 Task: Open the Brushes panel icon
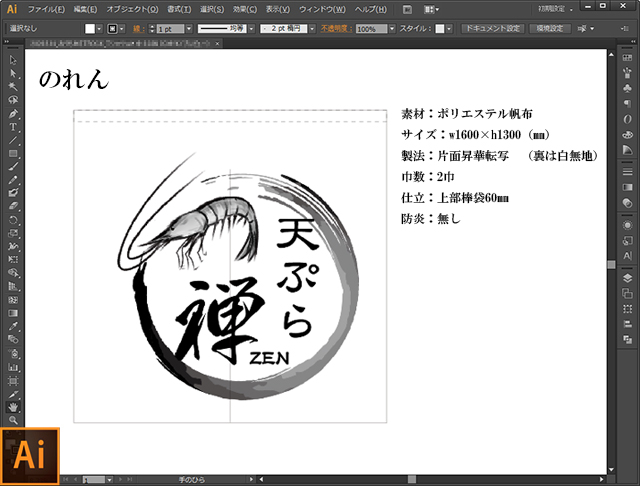pyautogui.click(x=627, y=73)
